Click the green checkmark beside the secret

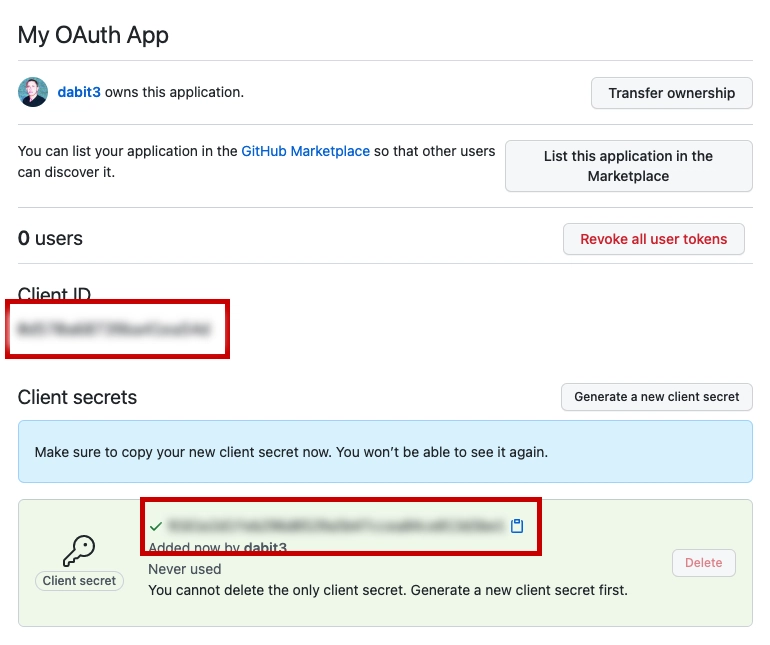156,526
